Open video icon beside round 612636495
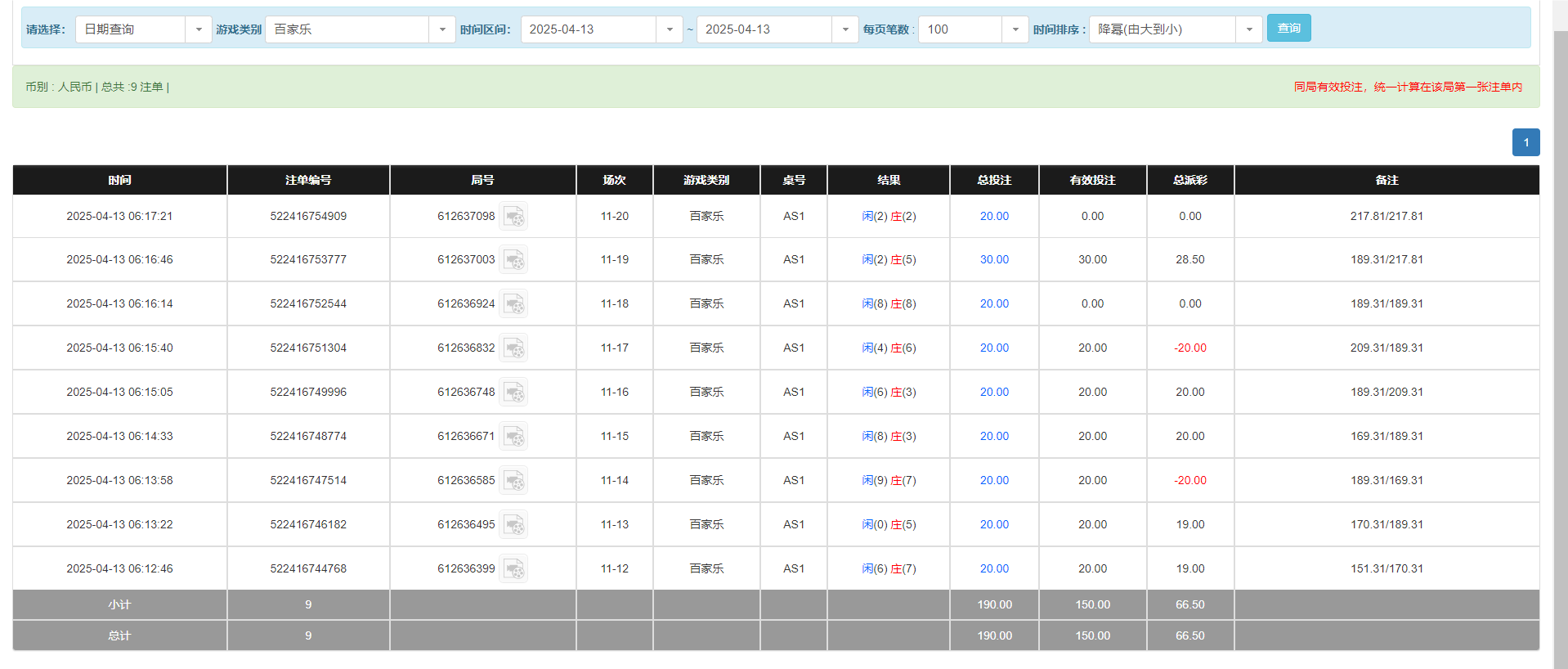Image resolution: width=1568 pixels, height=669 pixels. (513, 525)
